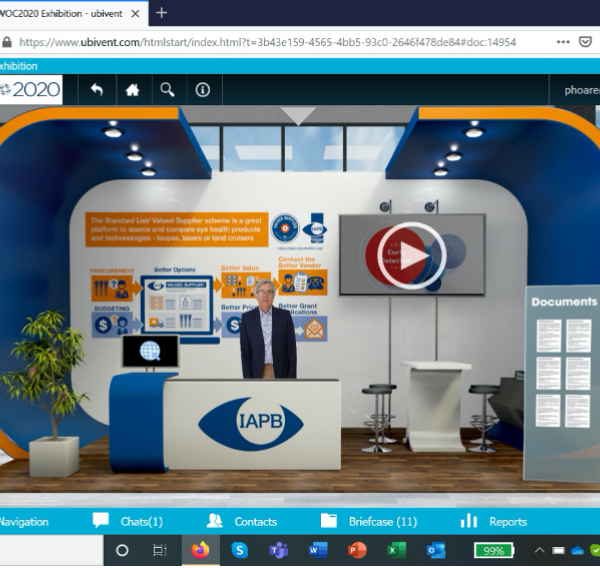The image size is (600, 568).
Task: Click the orange Standard List banner on wall
Action: [176, 229]
